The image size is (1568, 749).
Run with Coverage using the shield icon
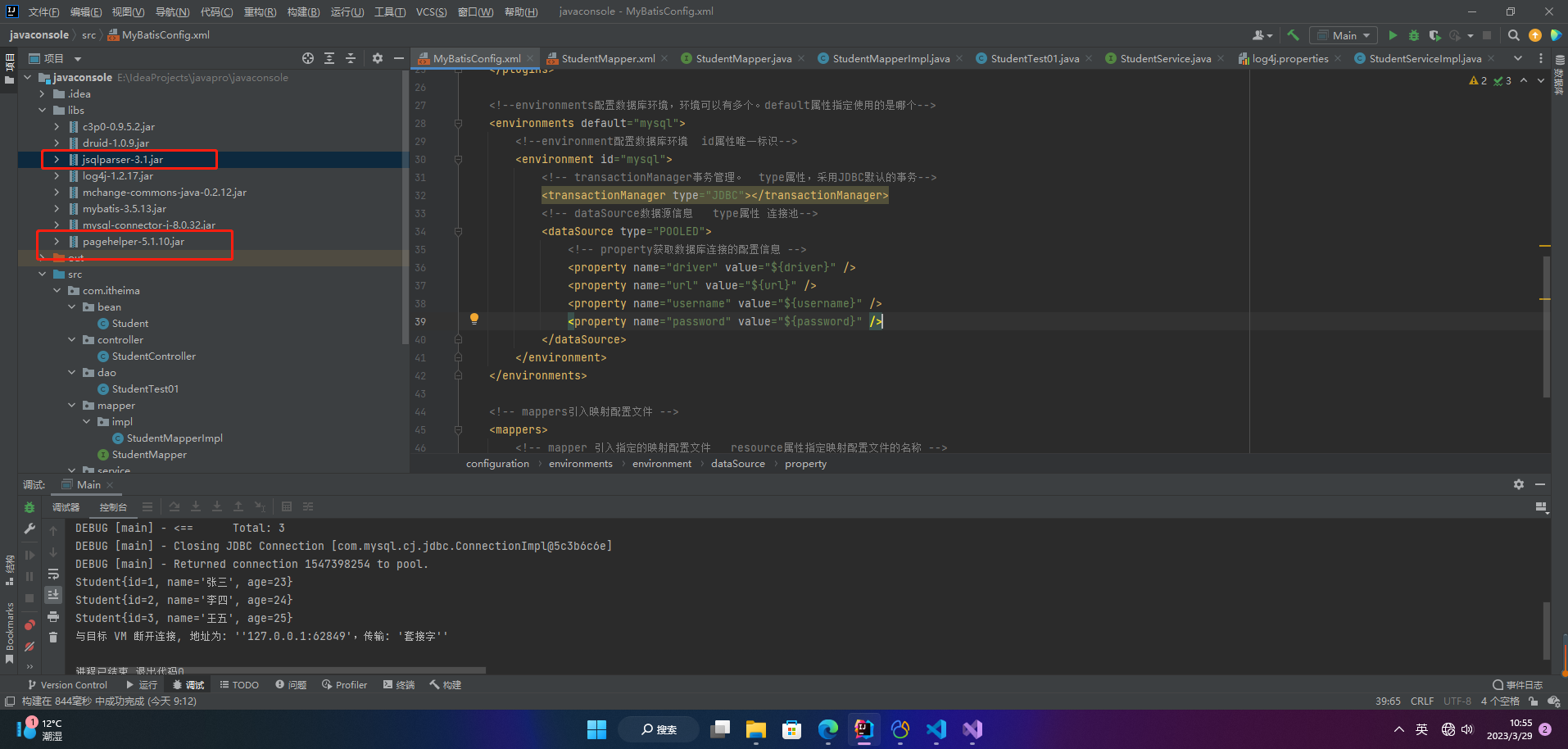(x=1434, y=35)
